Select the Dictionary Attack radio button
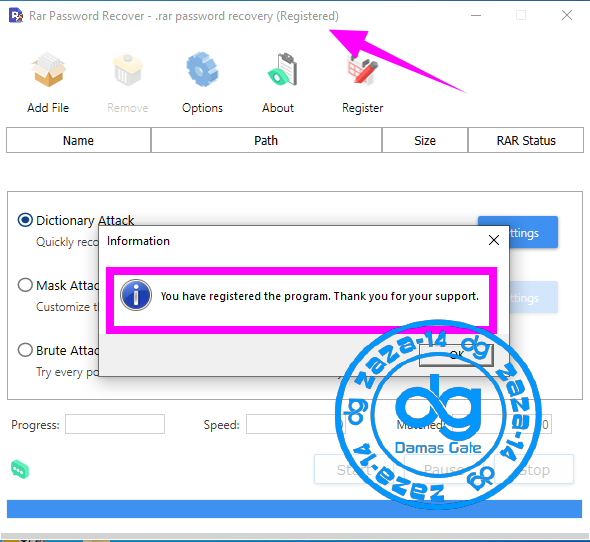This screenshot has width=590, height=542. pos(25,220)
